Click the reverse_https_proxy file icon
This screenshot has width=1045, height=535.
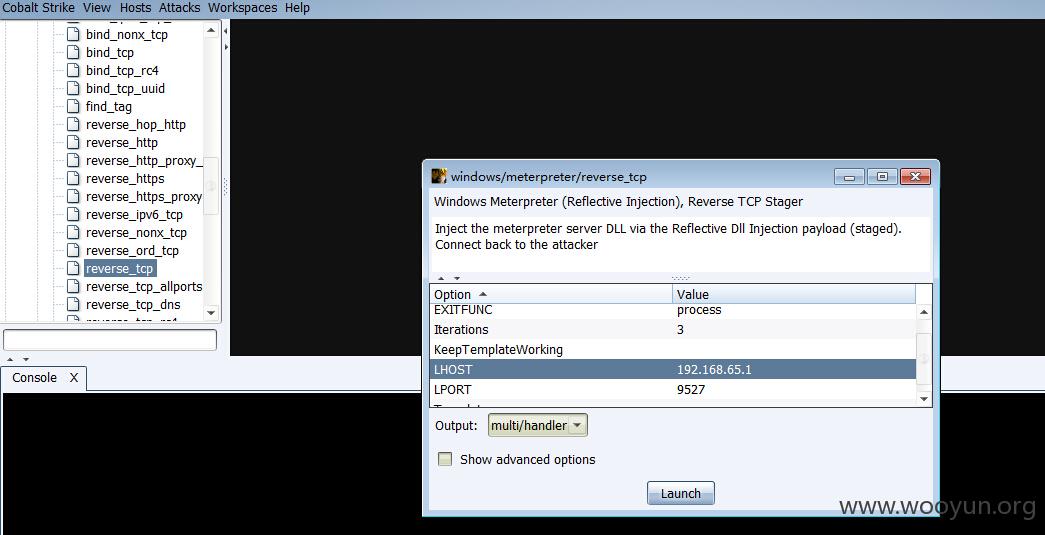(73, 197)
